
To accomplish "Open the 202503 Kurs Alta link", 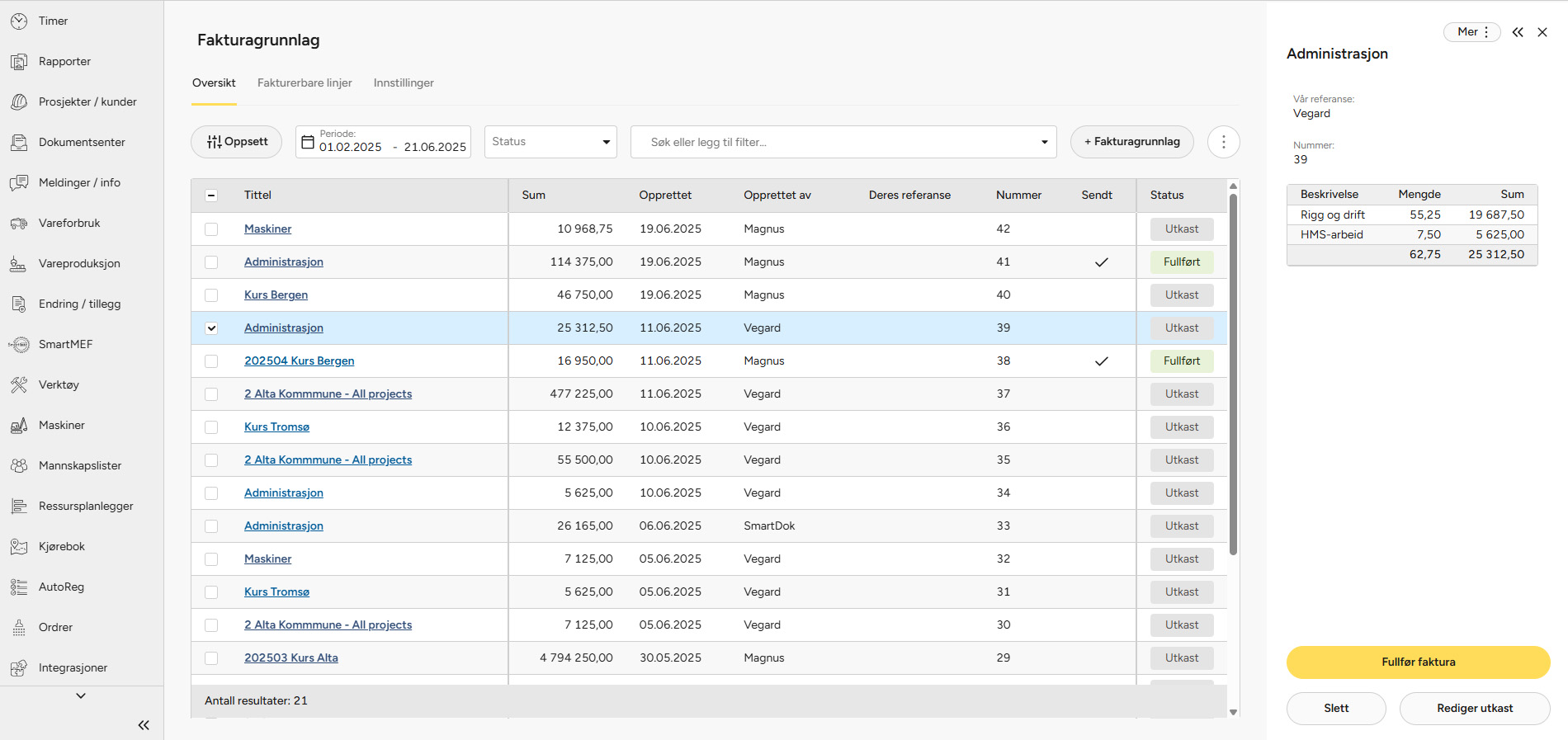I will (x=290, y=658).
